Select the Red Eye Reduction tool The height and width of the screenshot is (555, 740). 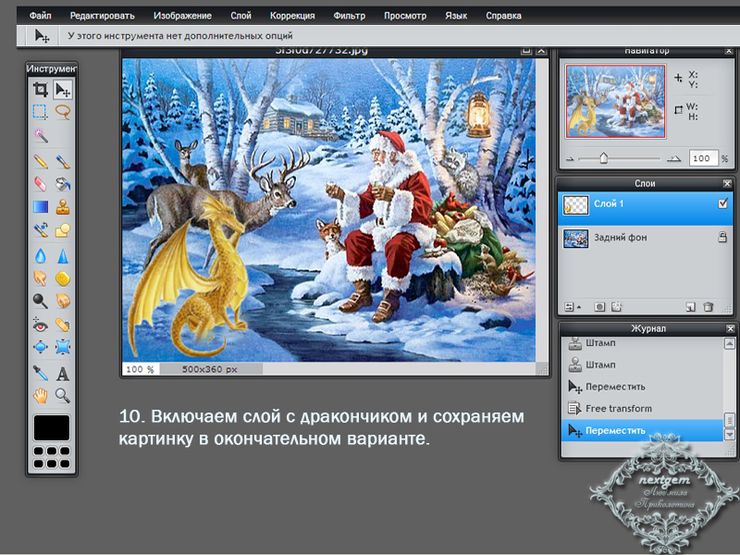click(40, 325)
